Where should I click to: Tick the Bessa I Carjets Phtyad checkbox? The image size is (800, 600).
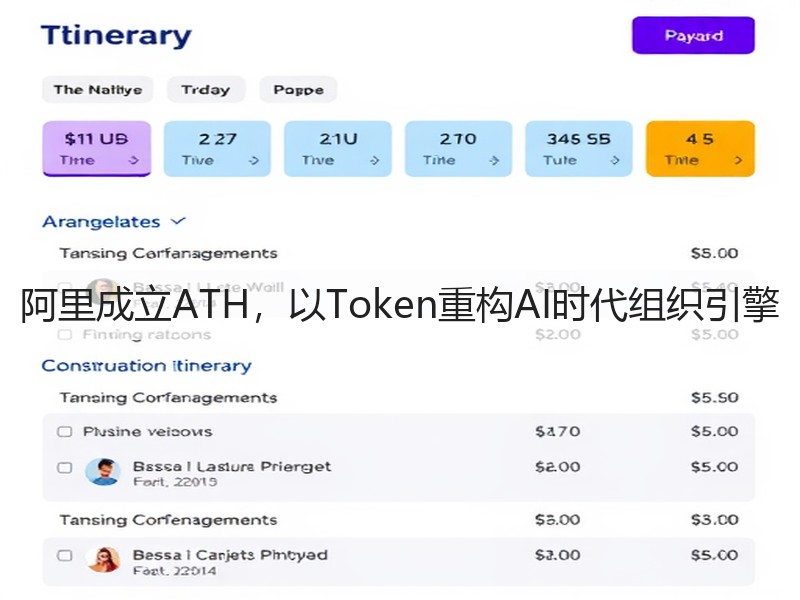point(65,555)
